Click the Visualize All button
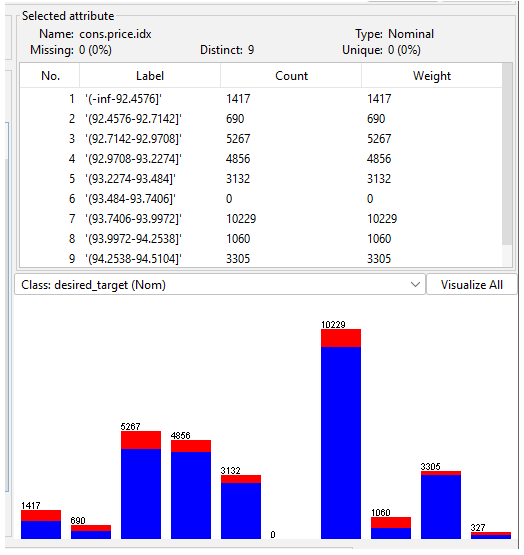Viewport: 524px width, 555px height. coord(472,285)
